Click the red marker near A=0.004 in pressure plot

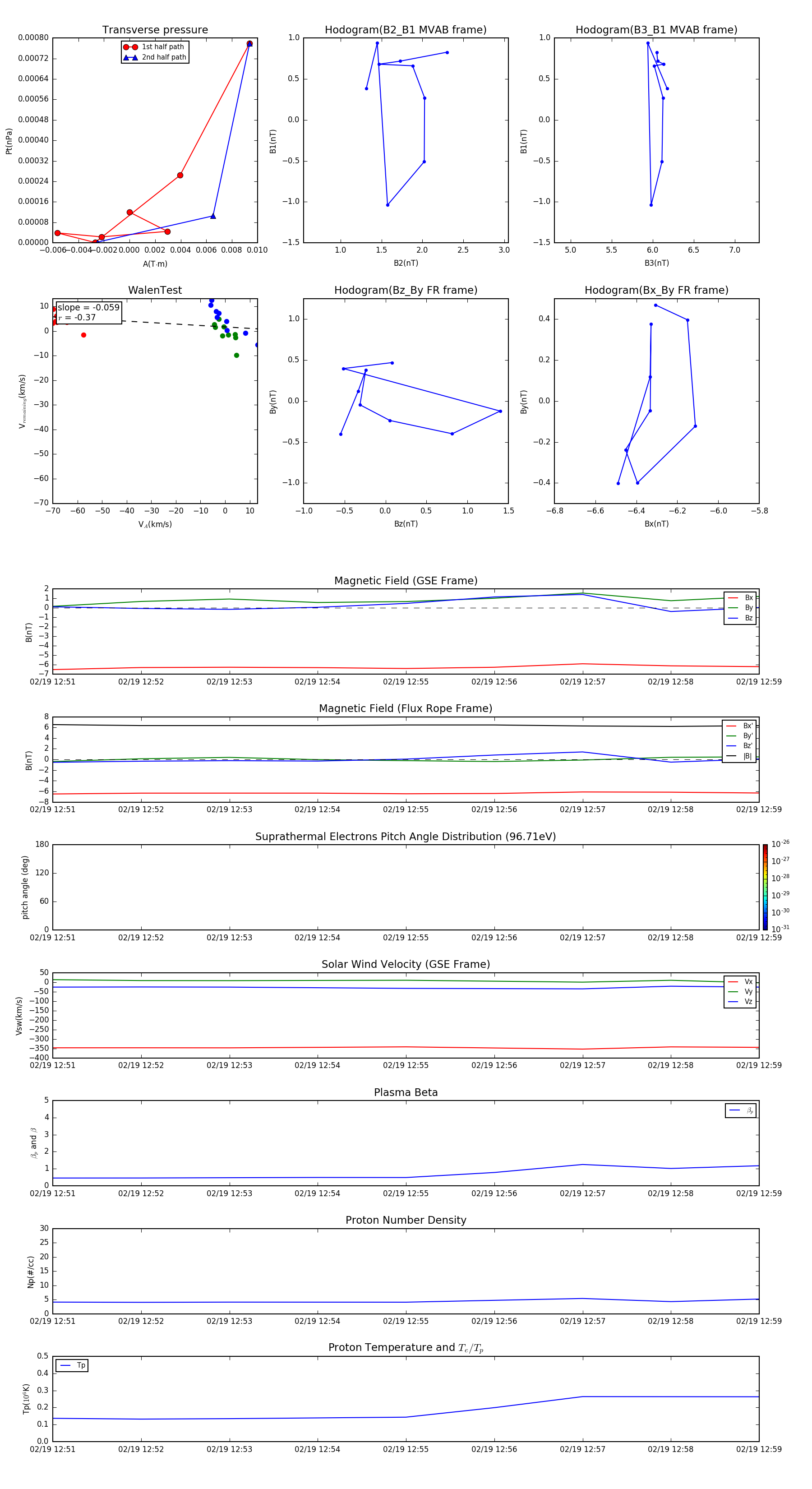[180, 175]
